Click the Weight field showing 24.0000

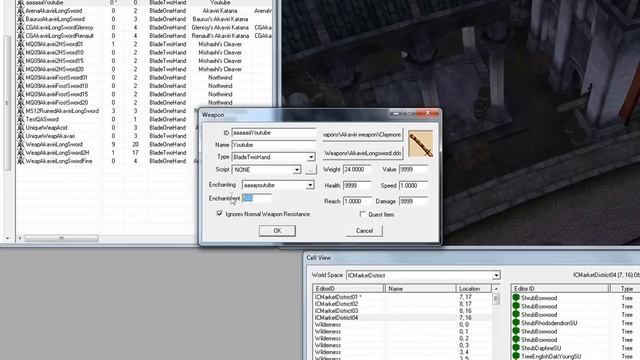click(357, 169)
